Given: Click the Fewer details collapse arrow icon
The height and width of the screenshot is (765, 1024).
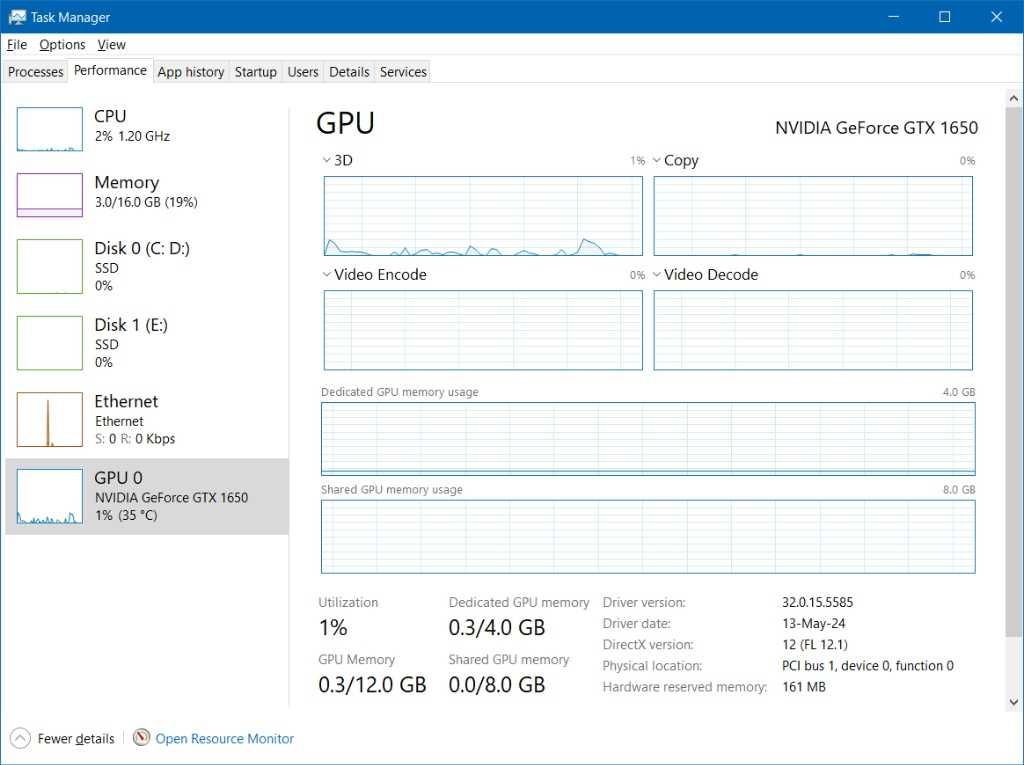Looking at the screenshot, I should click(x=20, y=738).
